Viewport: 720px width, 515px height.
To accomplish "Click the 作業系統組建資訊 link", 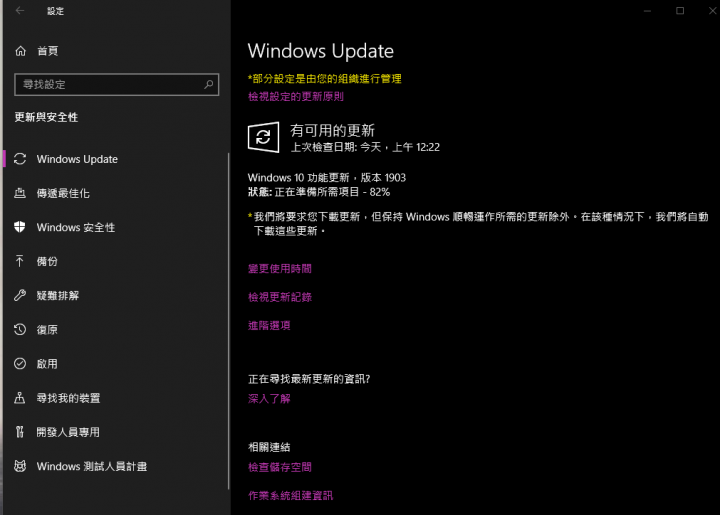I will 290,495.
